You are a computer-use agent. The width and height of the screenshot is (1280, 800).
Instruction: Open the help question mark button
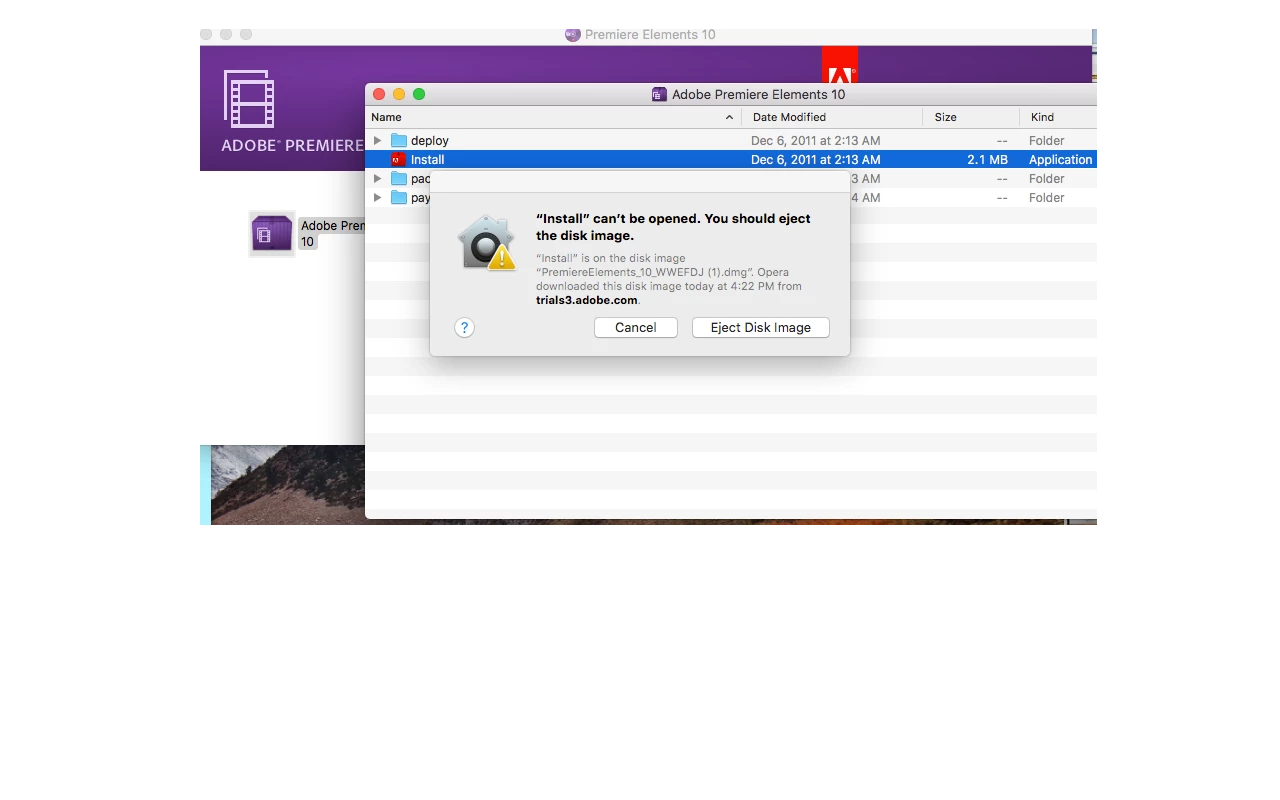[x=464, y=328]
